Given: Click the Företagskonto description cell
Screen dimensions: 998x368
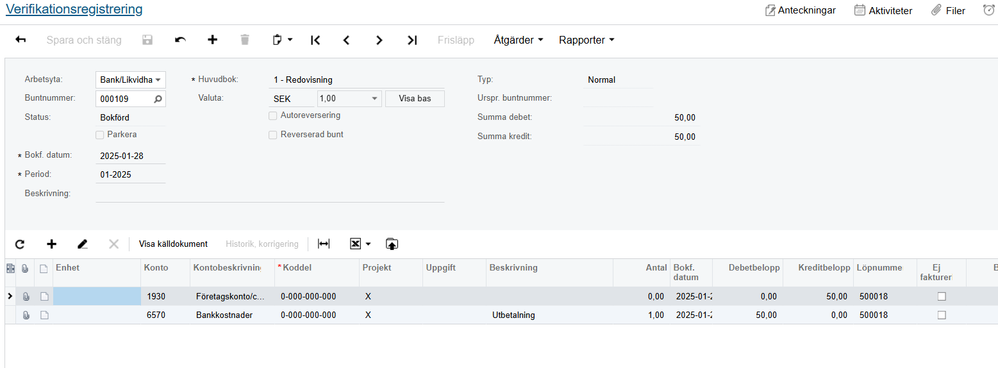Looking at the screenshot, I should pos(232,296).
